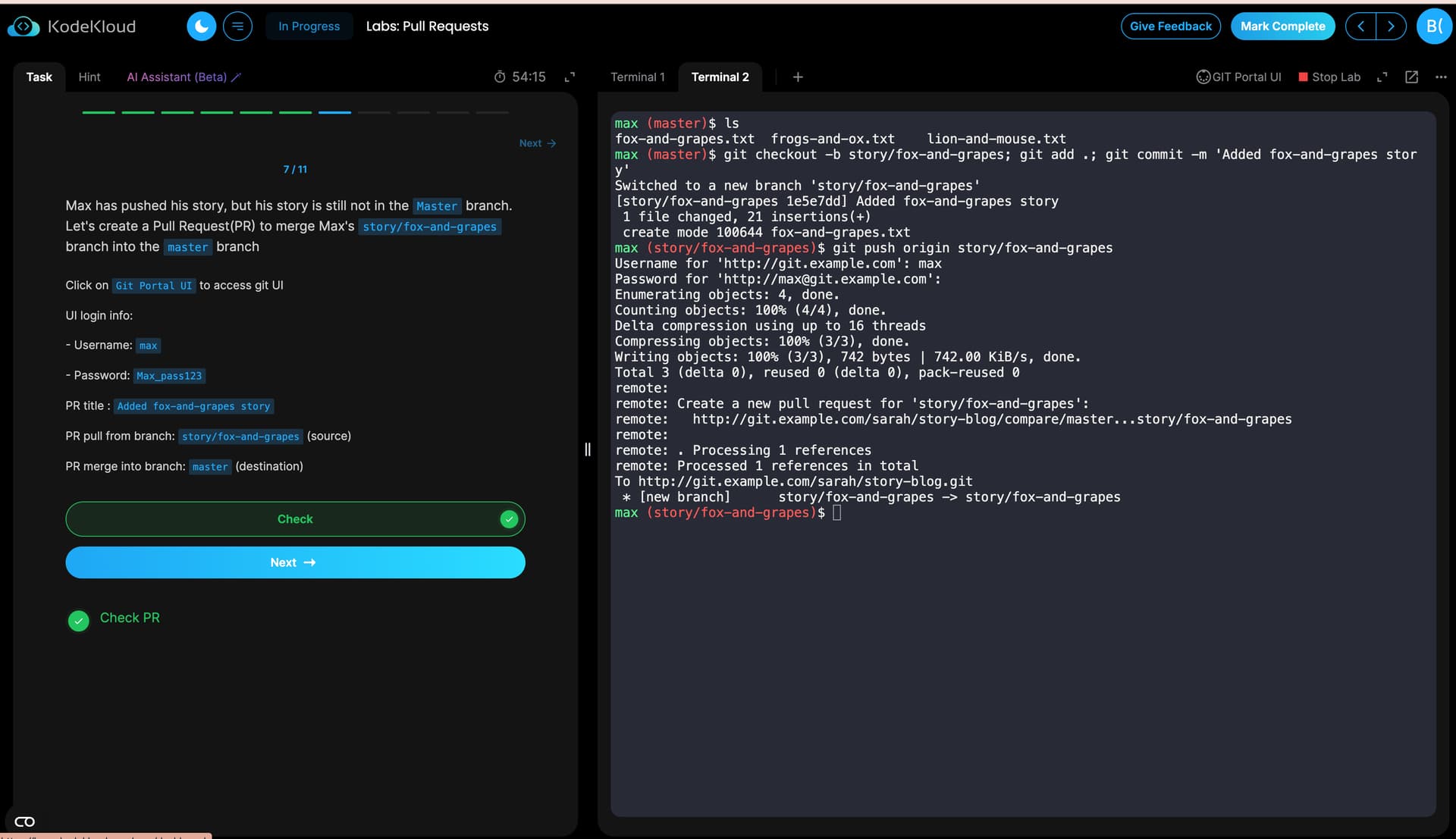This screenshot has width=1456, height=839.
Task: Click the panel divider handle
Action: 588,449
